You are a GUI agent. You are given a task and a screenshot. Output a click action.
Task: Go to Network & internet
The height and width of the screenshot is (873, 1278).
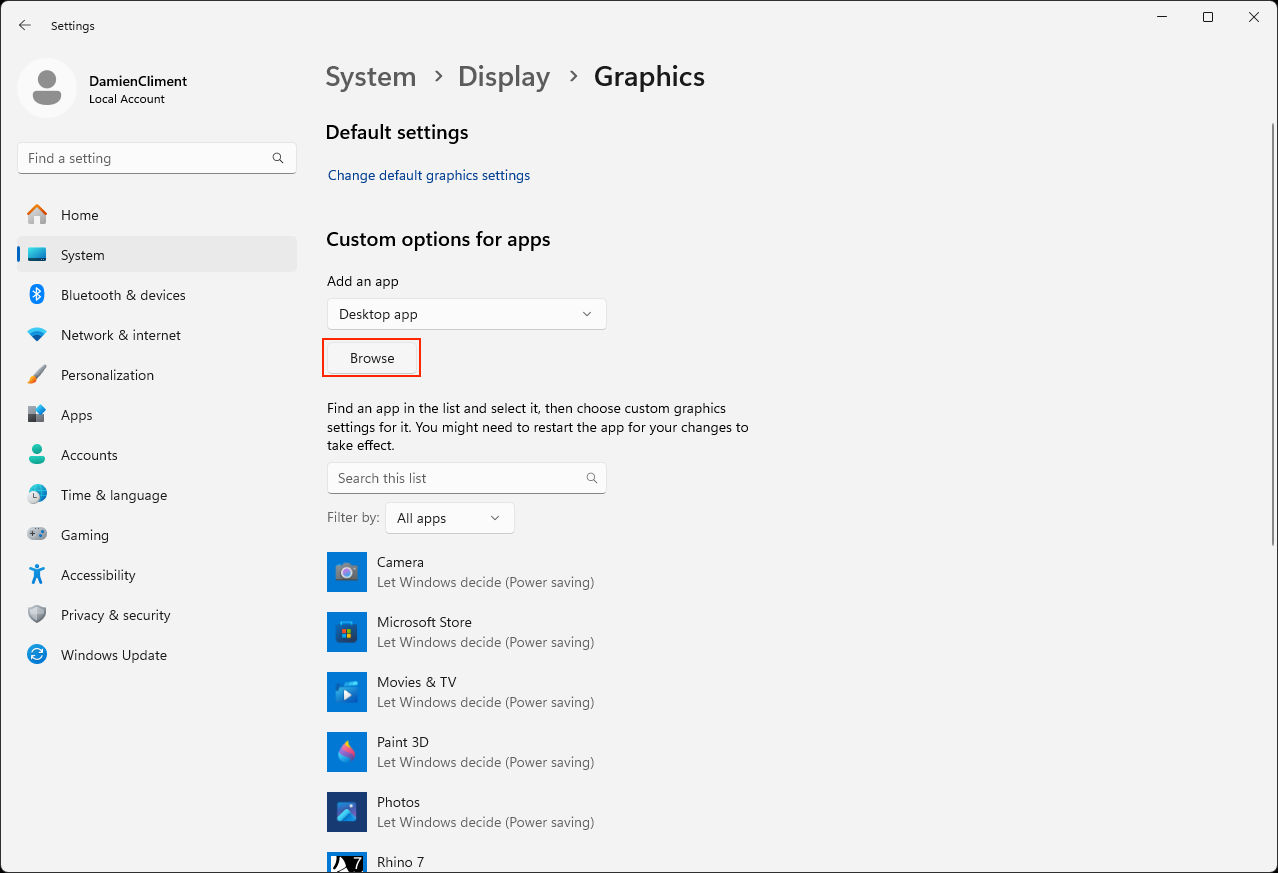pyautogui.click(x=157, y=335)
